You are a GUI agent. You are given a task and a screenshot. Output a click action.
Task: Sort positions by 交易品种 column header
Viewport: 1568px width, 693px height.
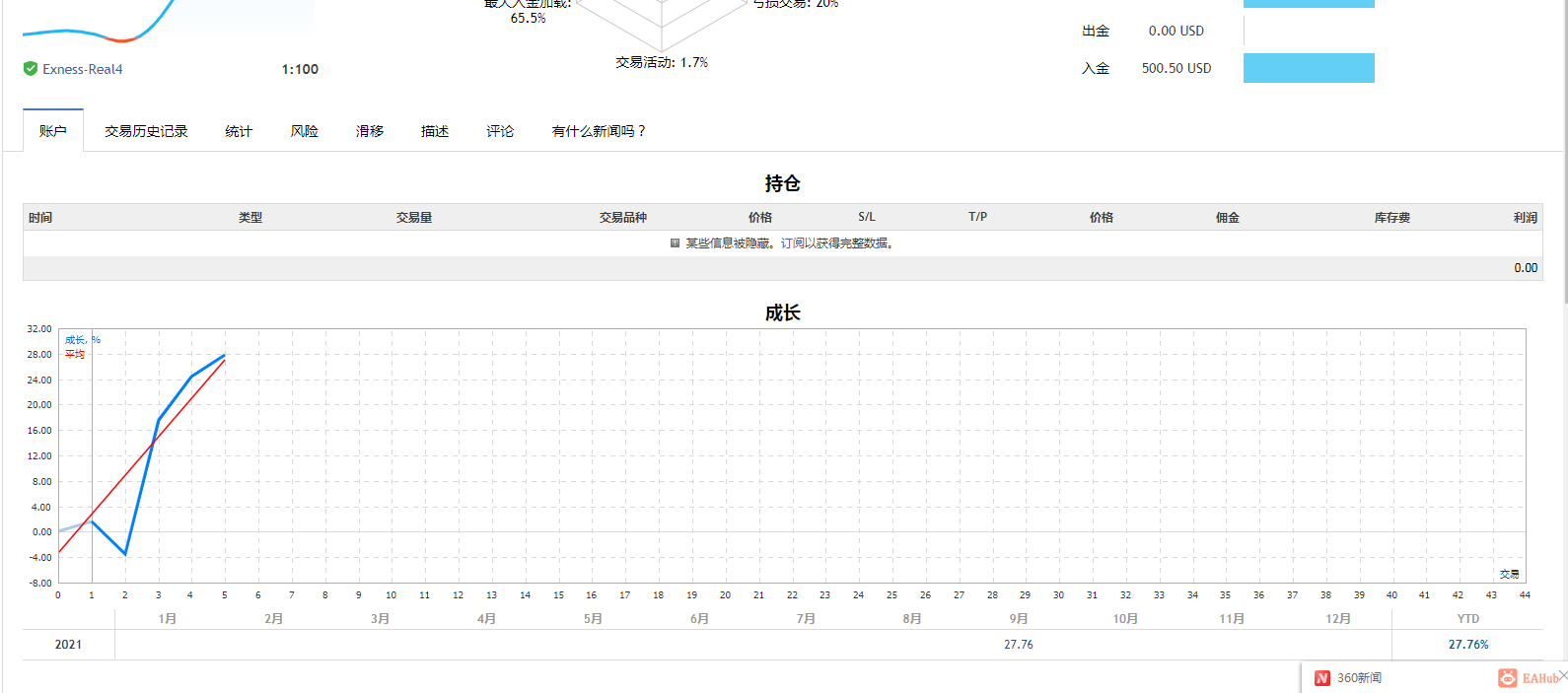point(623,217)
